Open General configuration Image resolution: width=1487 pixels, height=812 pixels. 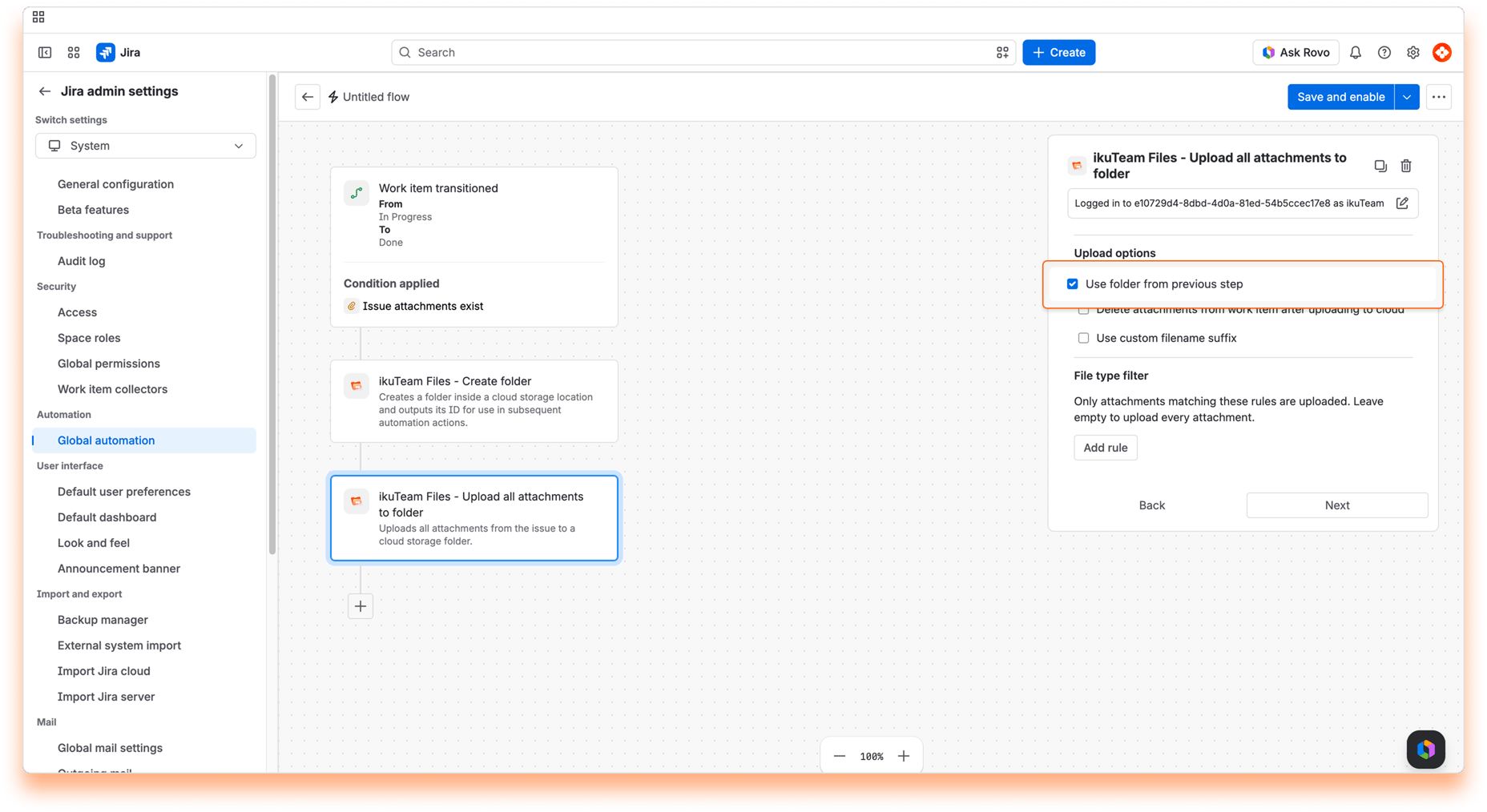click(x=115, y=184)
